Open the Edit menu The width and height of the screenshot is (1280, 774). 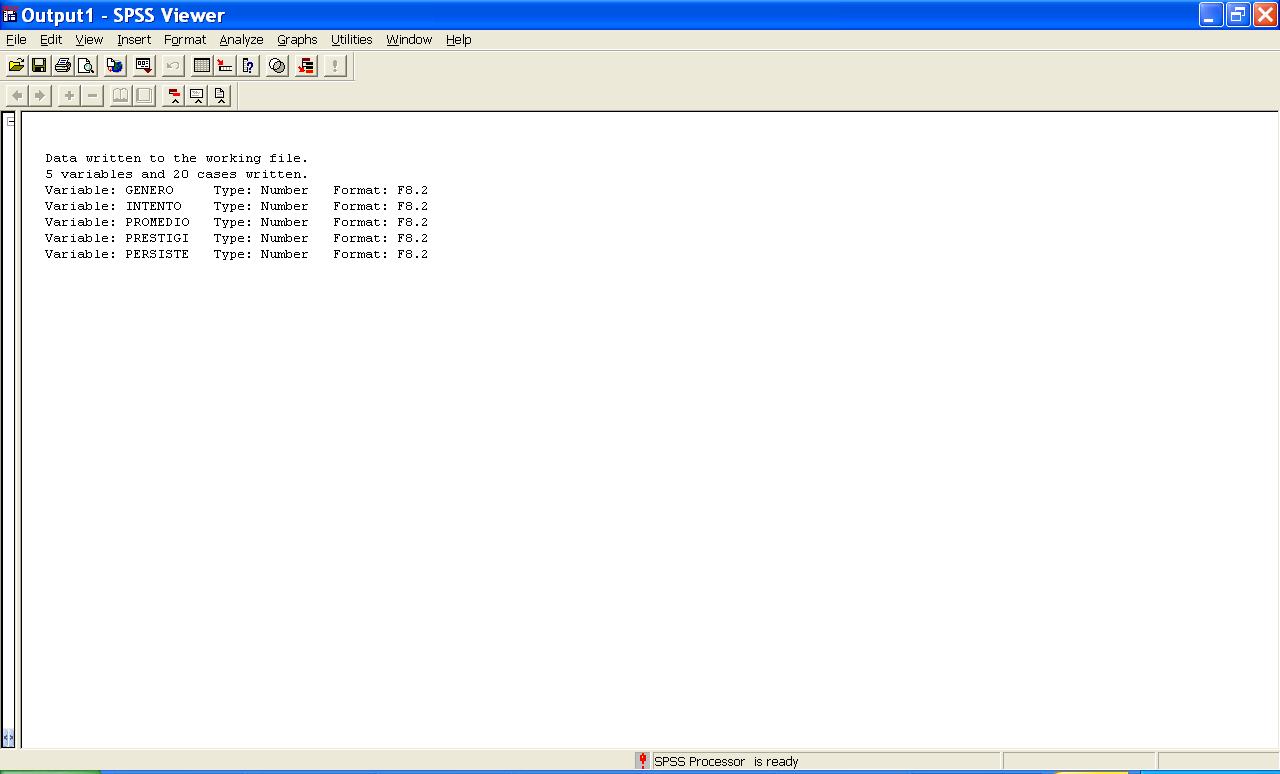click(x=51, y=40)
